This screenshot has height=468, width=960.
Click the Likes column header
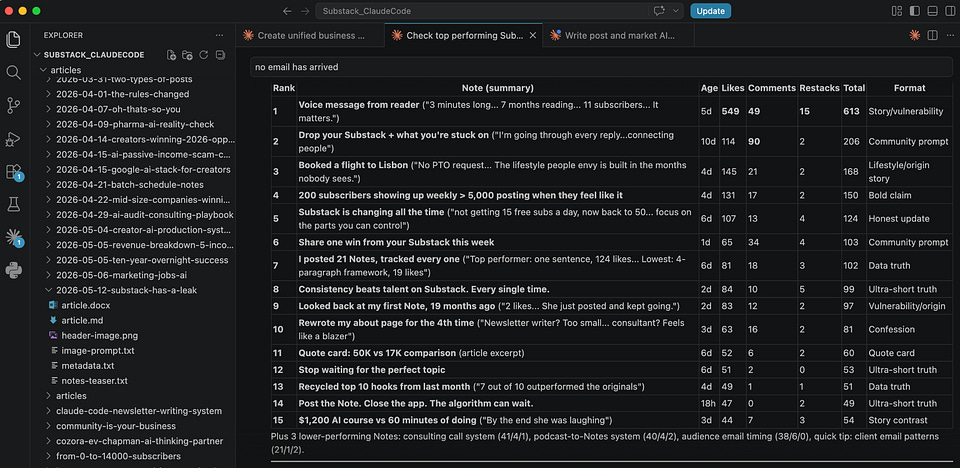[733, 88]
